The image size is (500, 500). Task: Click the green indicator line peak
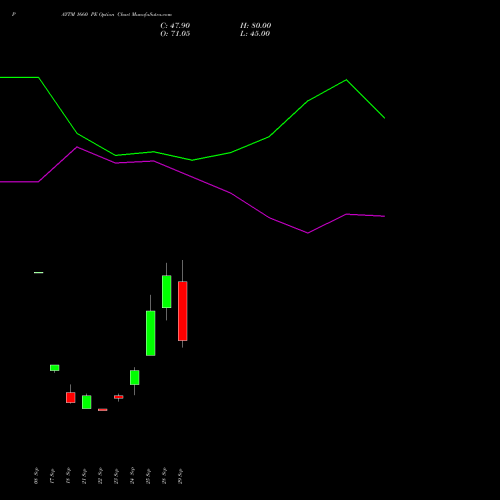point(346,80)
